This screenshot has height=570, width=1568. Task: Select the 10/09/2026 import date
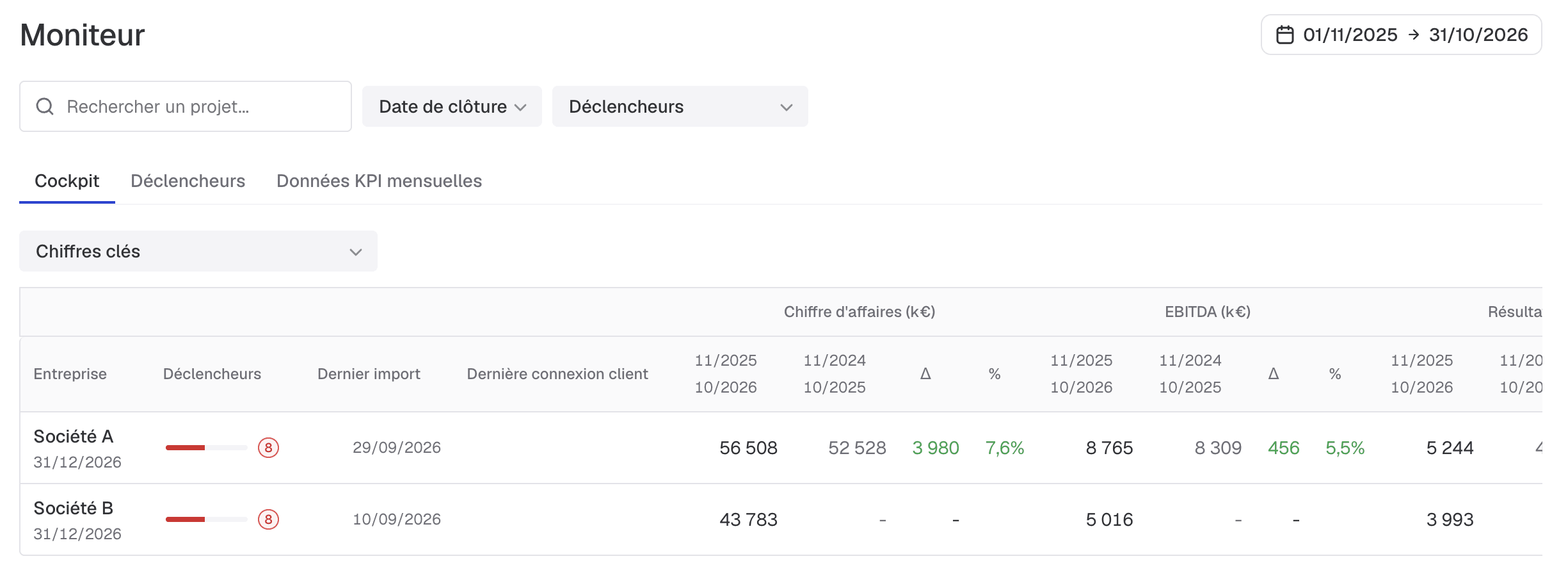coord(397,519)
